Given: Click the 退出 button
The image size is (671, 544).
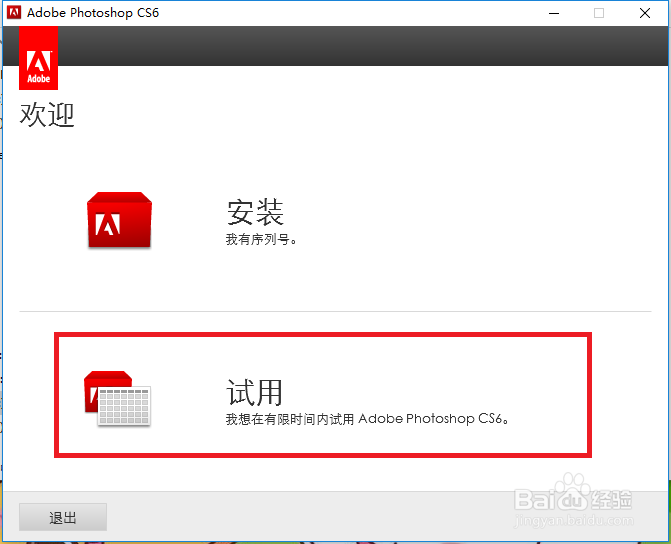Looking at the screenshot, I should pos(63,517).
